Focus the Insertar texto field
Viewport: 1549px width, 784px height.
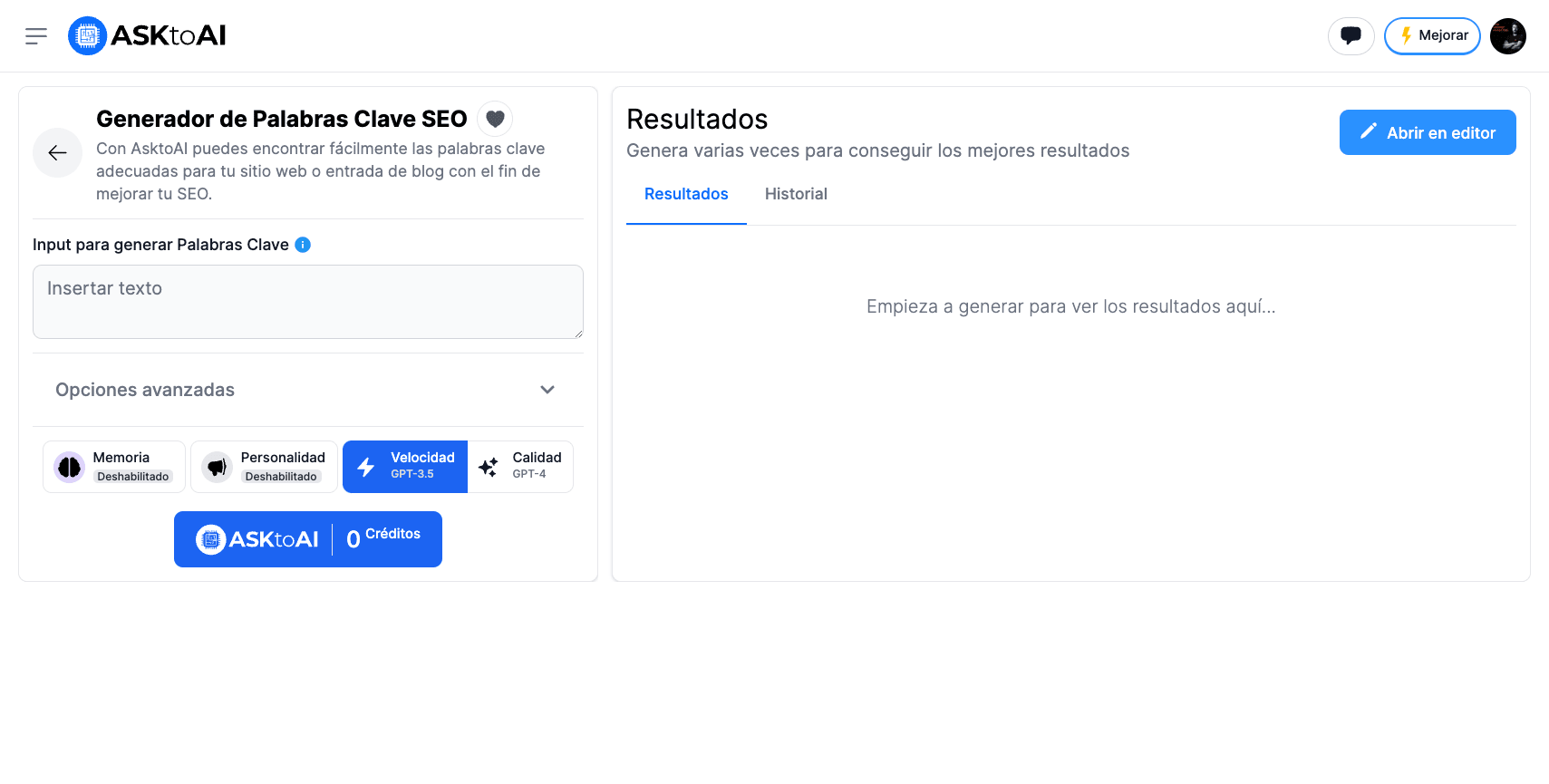pos(308,302)
